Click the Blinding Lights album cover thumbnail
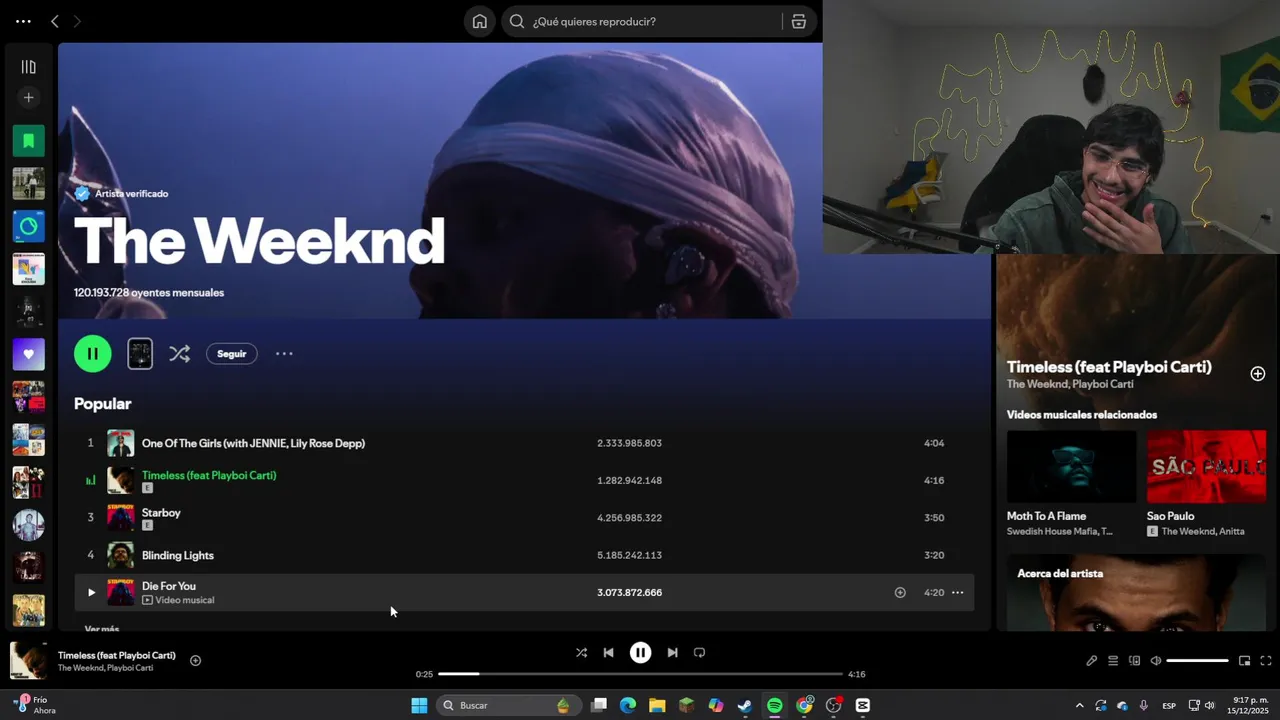This screenshot has width=1280, height=720. [x=121, y=555]
